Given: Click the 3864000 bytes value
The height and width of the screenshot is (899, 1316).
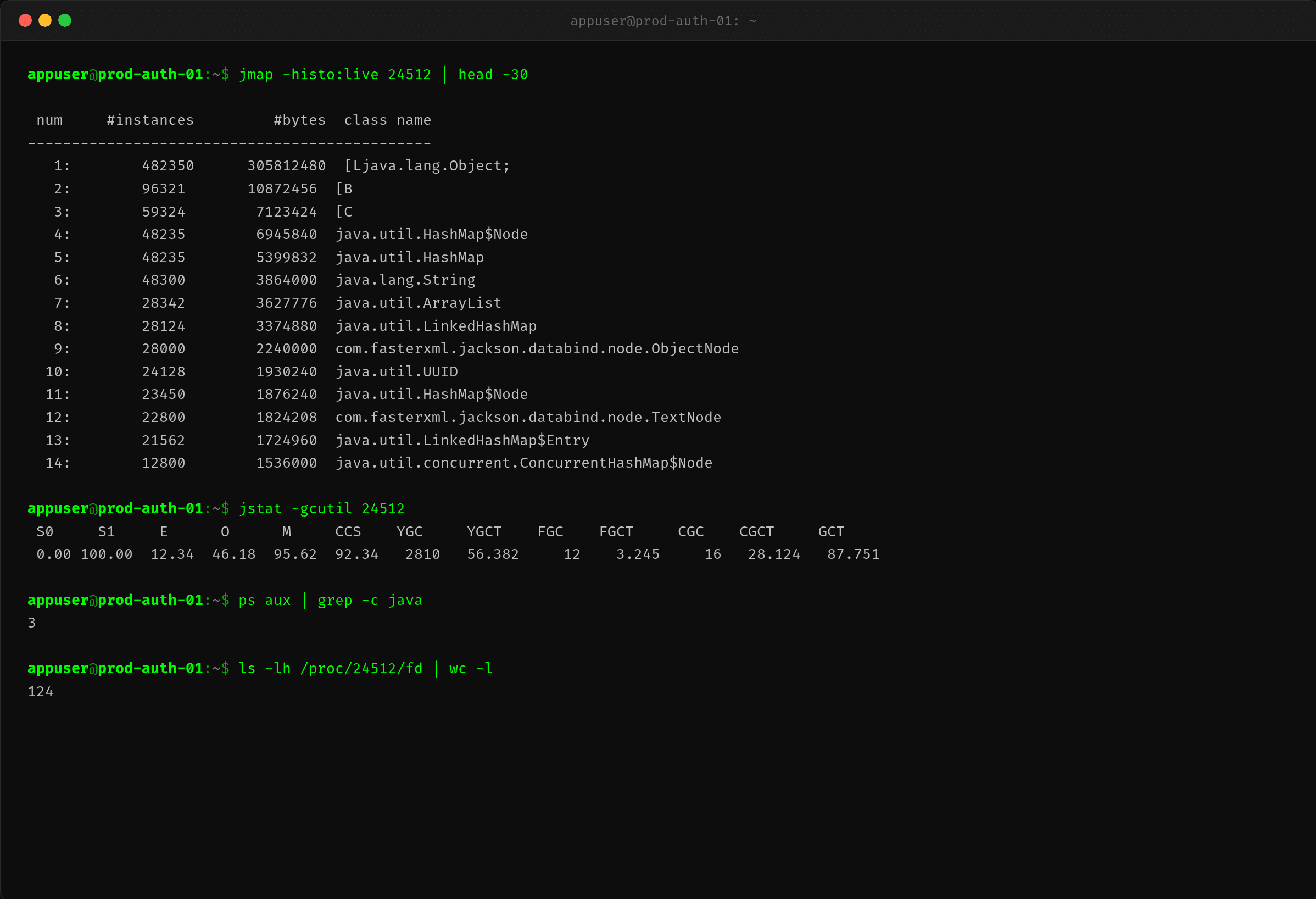Looking at the screenshot, I should tap(287, 280).
